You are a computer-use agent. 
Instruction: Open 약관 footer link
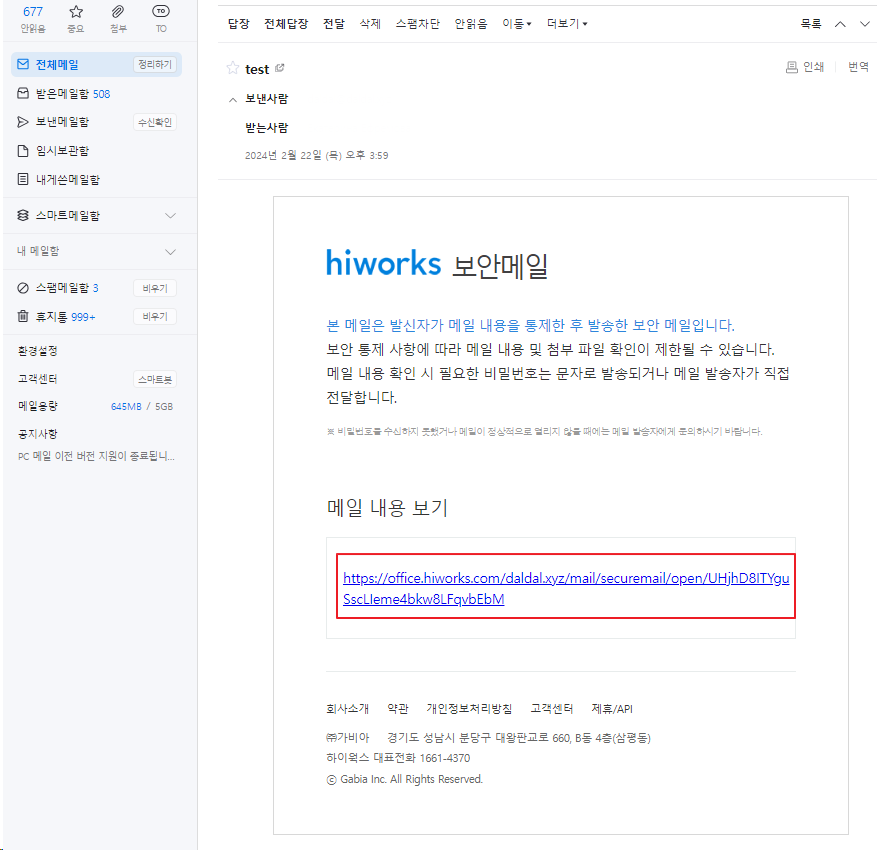[x=398, y=709]
